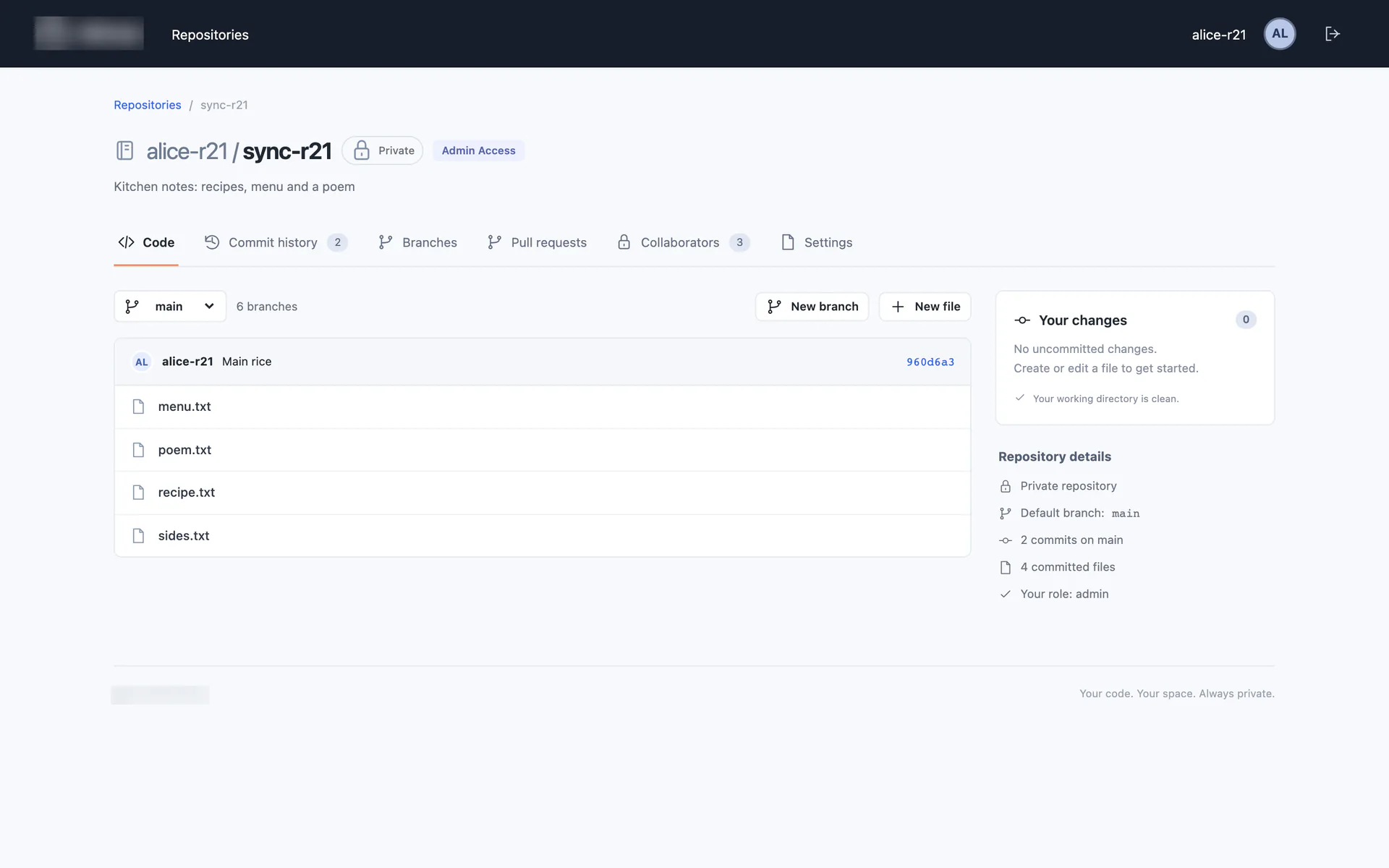
Task: Click the logout icon in header
Action: point(1332,34)
